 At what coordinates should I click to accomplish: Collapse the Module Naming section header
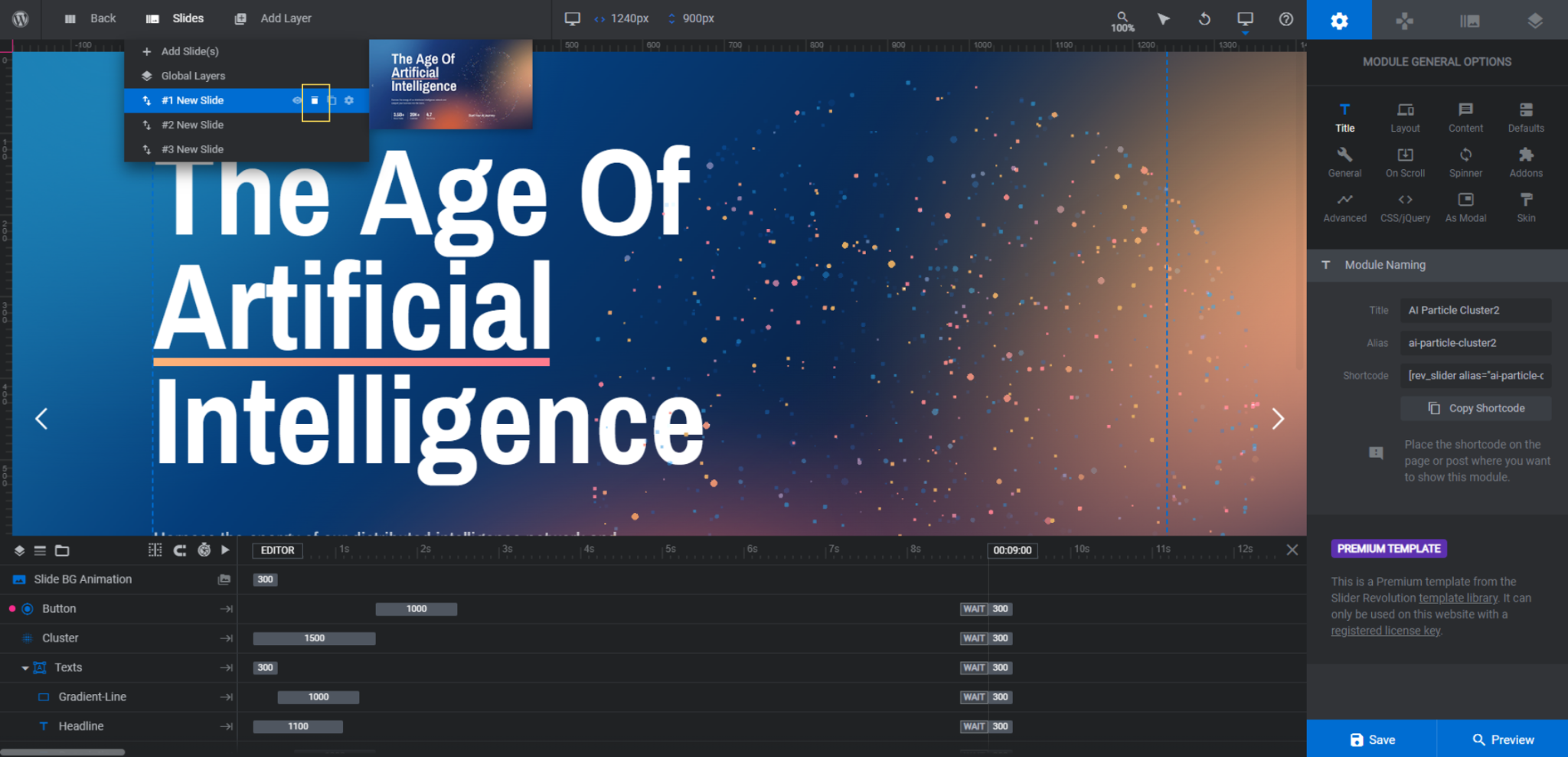pos(1437,265)
